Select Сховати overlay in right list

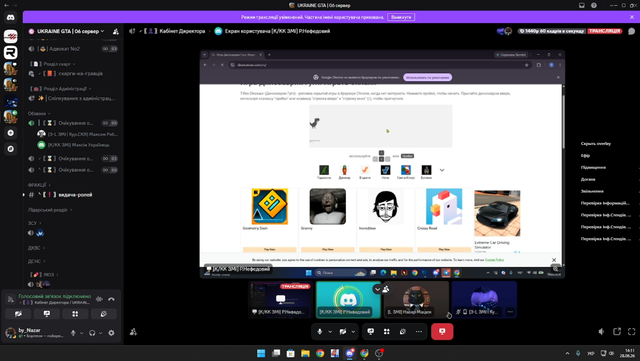coord(596,144)
